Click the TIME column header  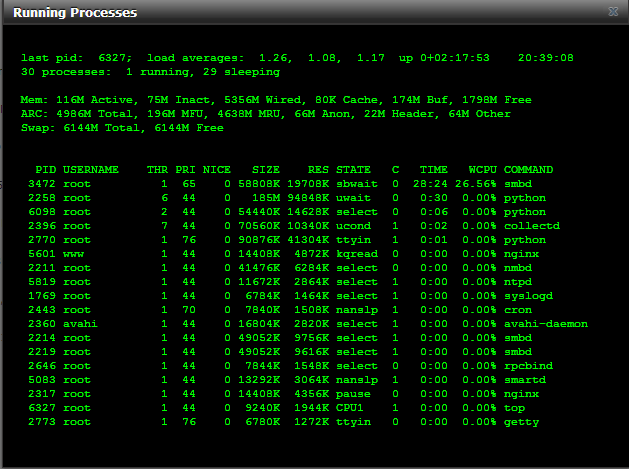tap(434, 170)
